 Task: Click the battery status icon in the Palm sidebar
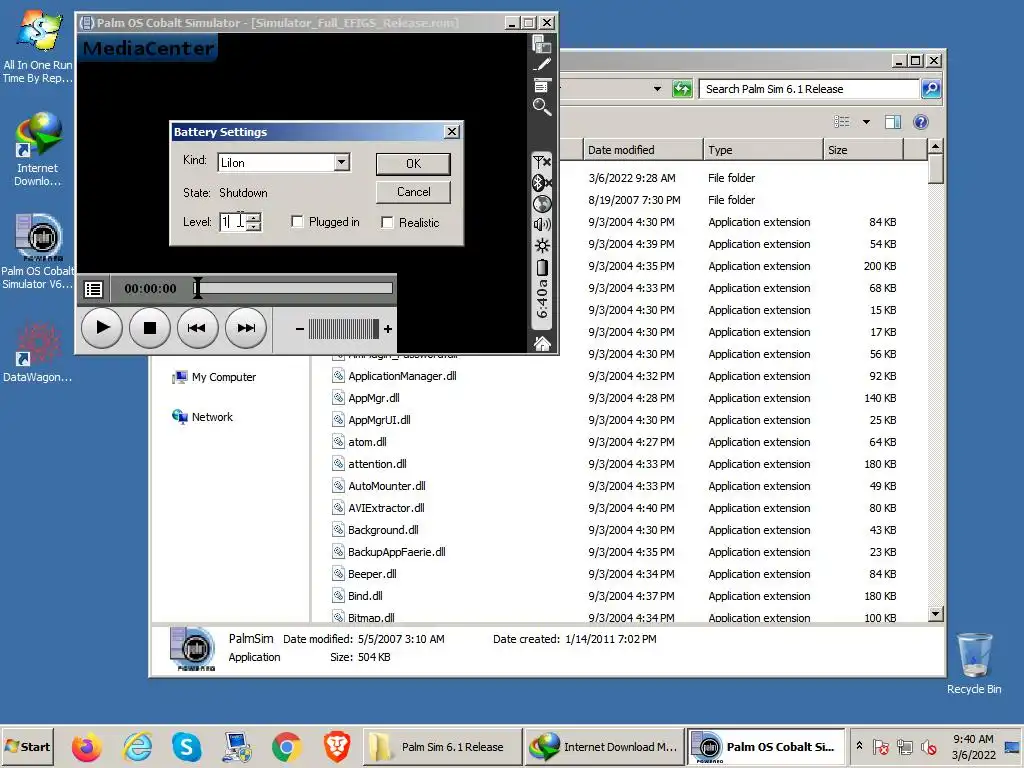[541, 267]
